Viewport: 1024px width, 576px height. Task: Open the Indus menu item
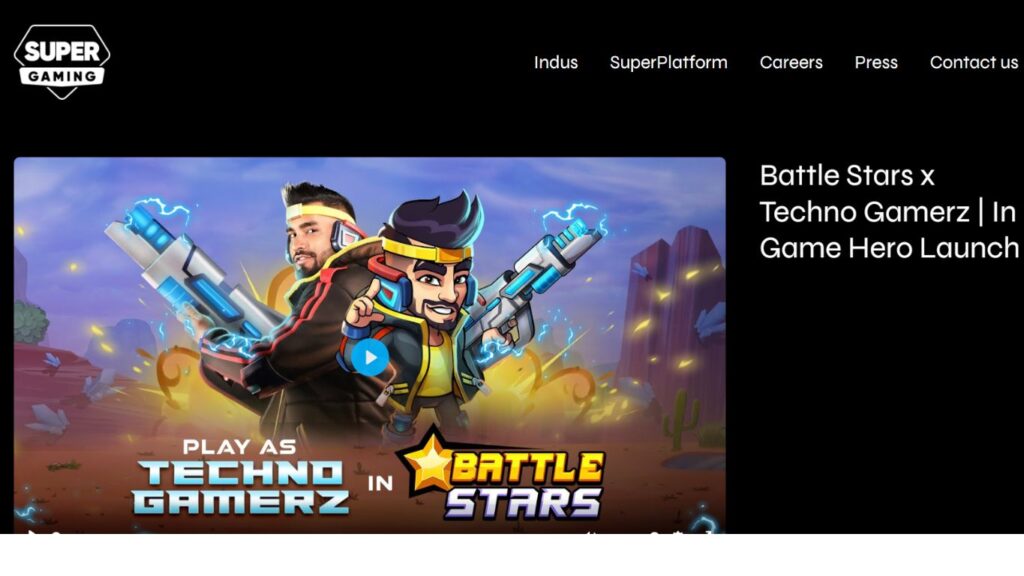tap(556, 62)
